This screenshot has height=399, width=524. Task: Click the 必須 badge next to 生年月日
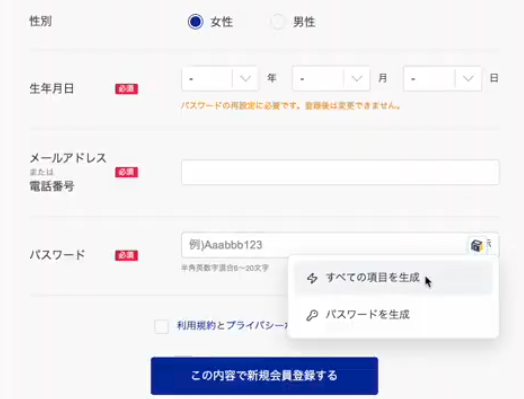(x=127, y=89)
